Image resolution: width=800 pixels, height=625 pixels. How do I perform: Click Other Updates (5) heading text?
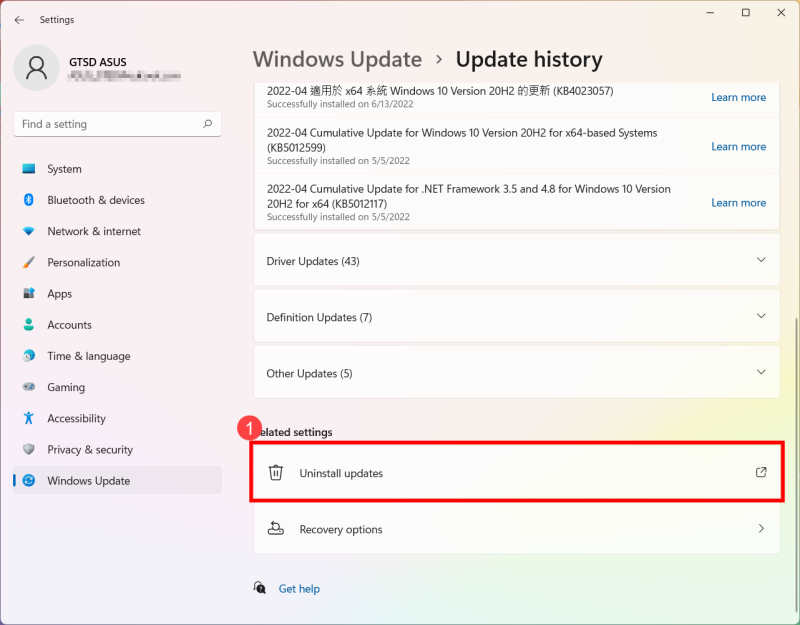coord(309,373)
